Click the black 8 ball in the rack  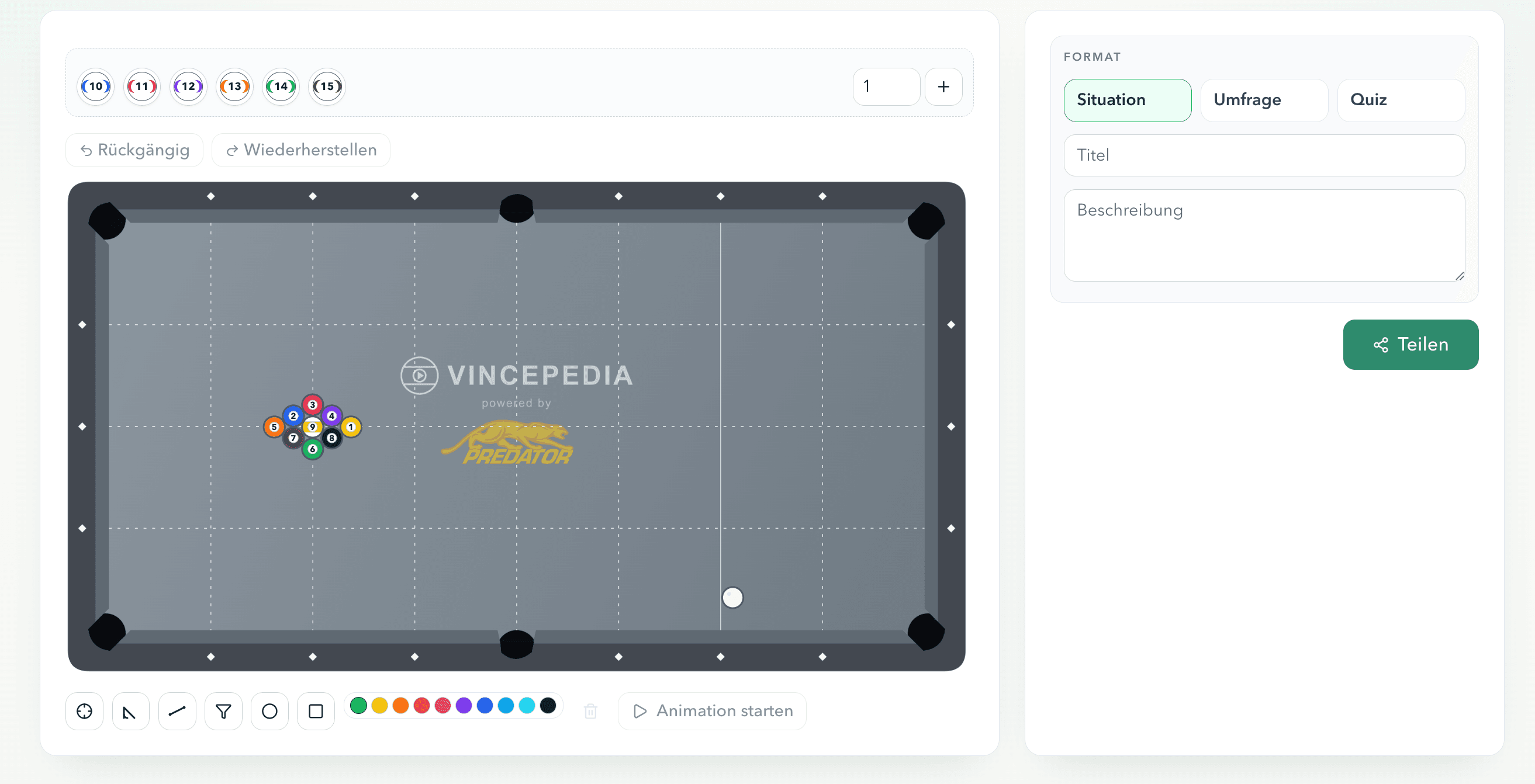pyautogui.click(x=332, y=439)
